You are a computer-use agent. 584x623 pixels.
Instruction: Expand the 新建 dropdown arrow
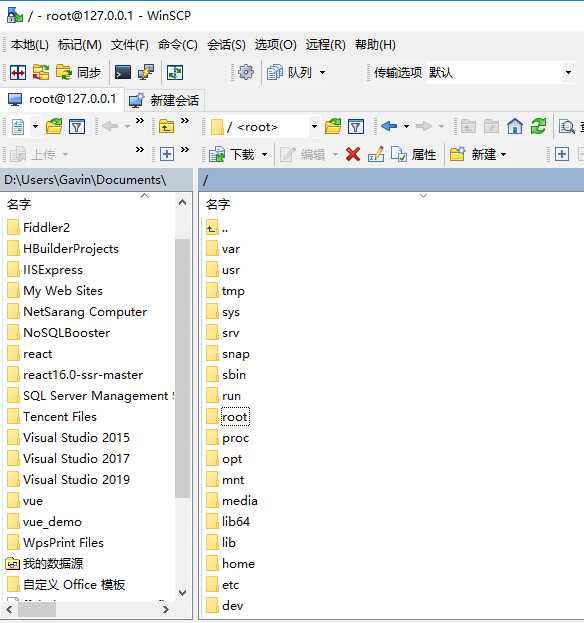[503, 154]
